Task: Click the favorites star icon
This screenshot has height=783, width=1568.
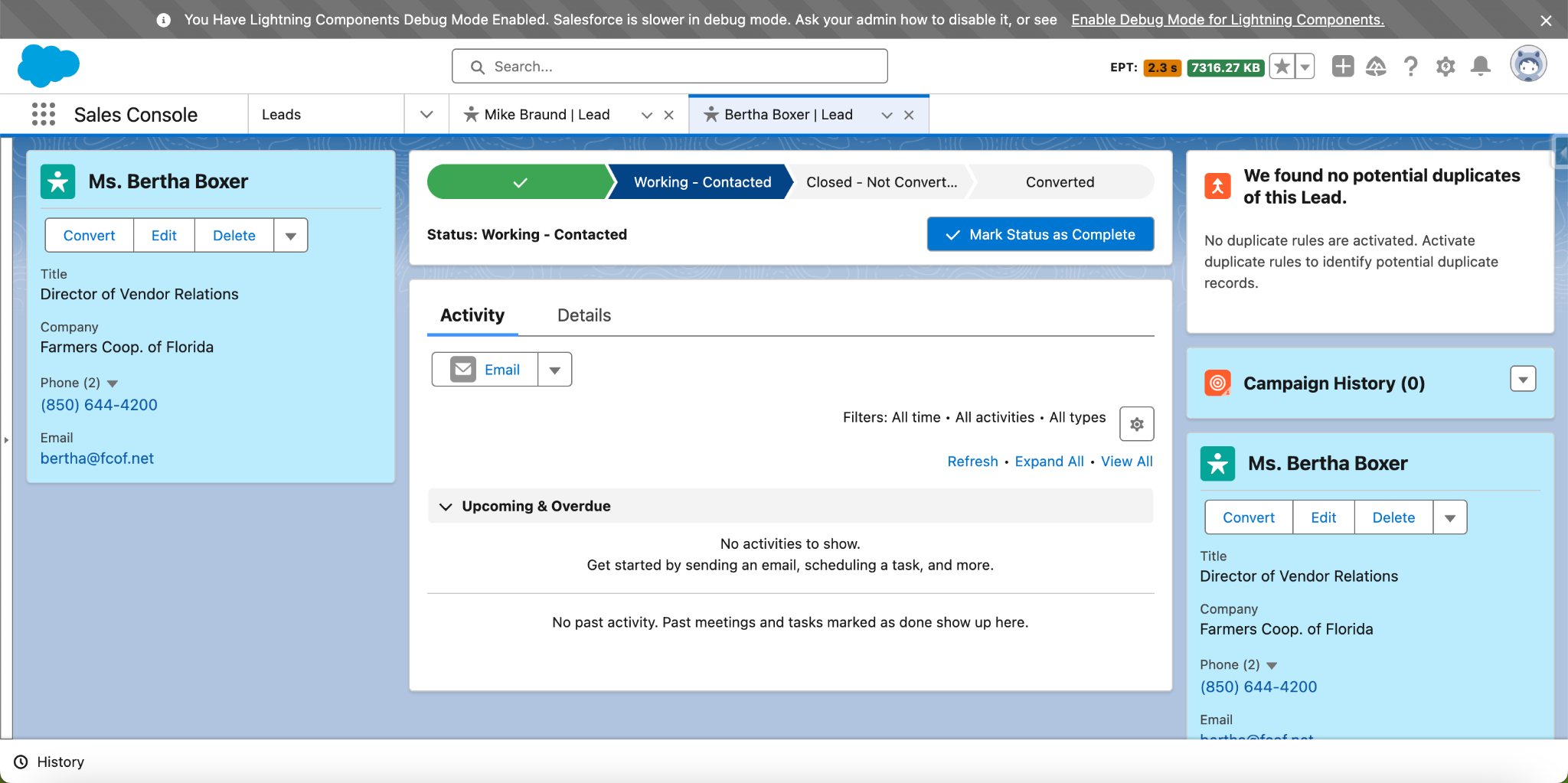Action: 1282,67
